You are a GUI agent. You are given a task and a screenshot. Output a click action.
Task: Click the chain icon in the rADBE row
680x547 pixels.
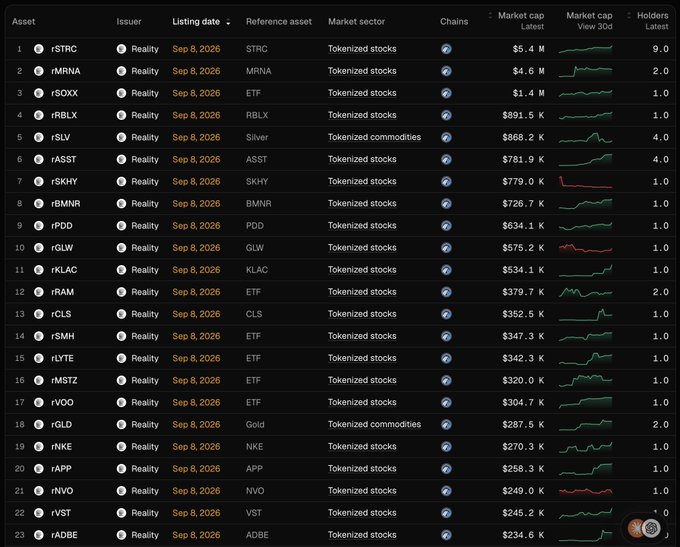tap(446, 535)
